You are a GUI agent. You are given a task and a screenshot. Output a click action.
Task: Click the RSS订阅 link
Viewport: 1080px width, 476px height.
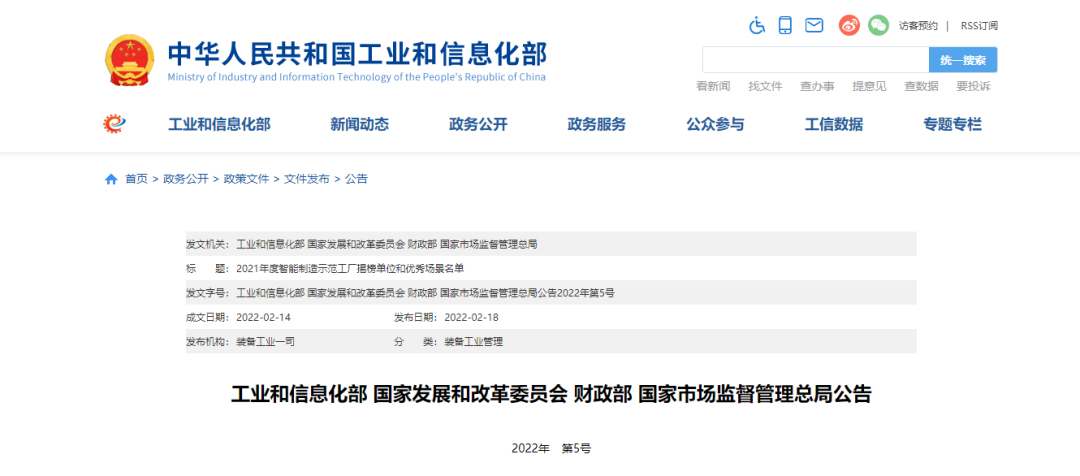(x=978, y=26)
